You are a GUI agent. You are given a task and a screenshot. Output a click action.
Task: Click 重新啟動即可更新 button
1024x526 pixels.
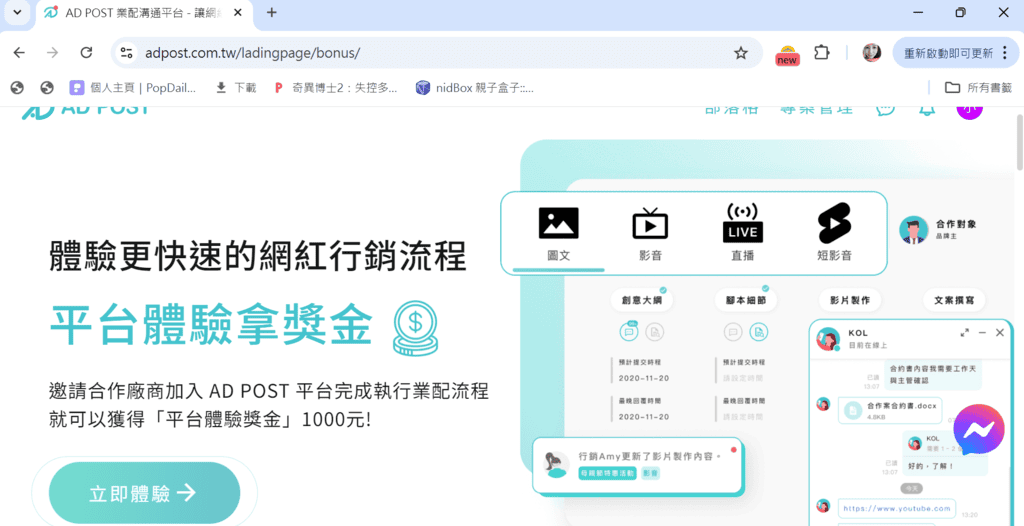pyautogui.click(x=948, y=53)
